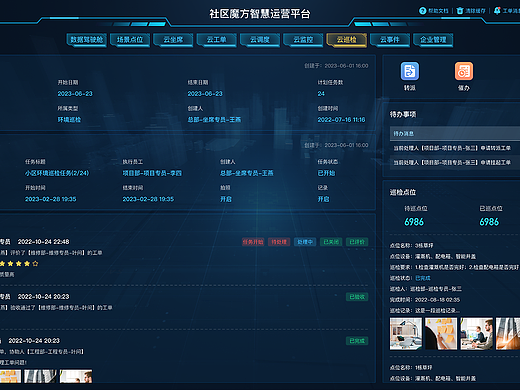Click the blue 处理中 status tag
The image size is (520, 390).
point(305,242)
